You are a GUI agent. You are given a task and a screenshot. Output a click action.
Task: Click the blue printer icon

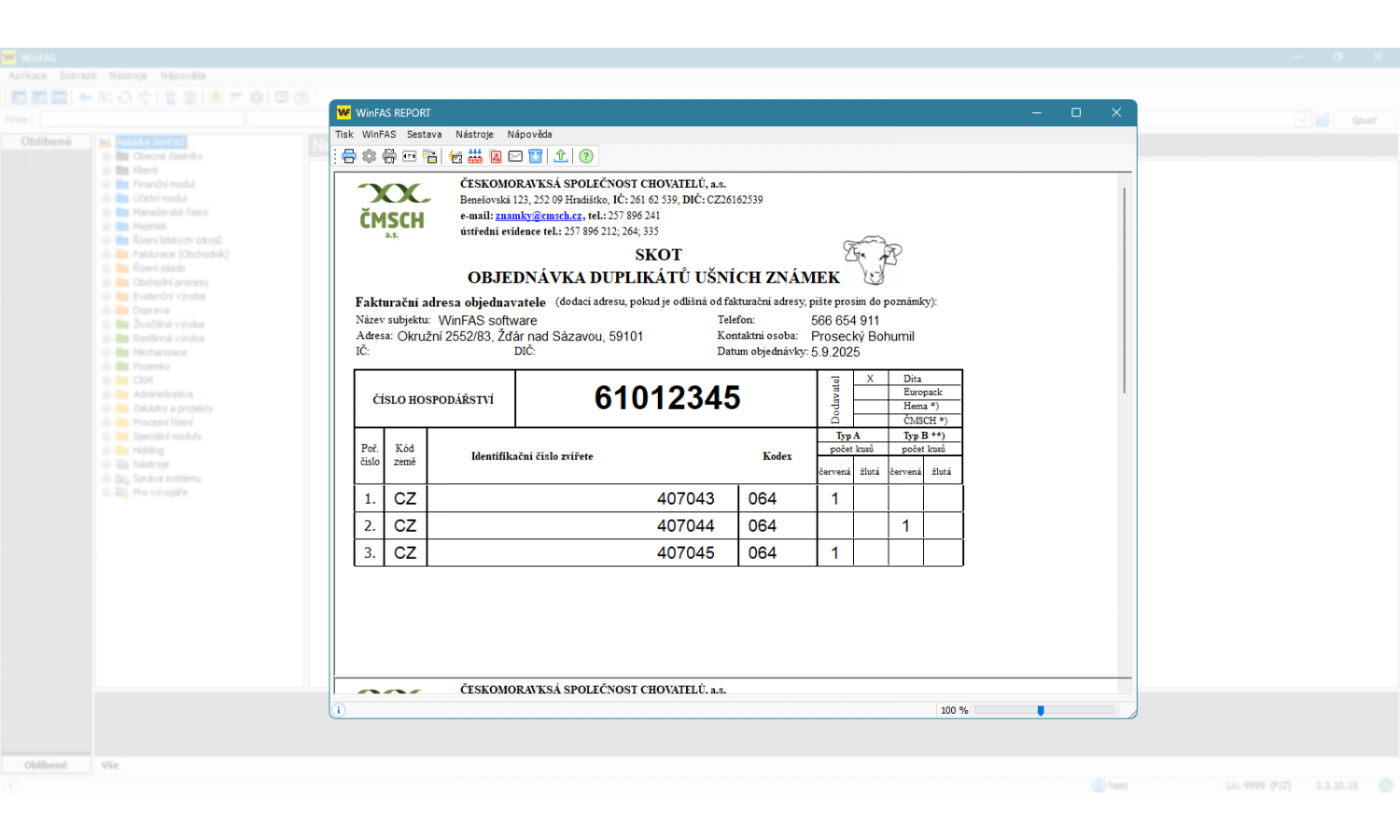[349, 157]
